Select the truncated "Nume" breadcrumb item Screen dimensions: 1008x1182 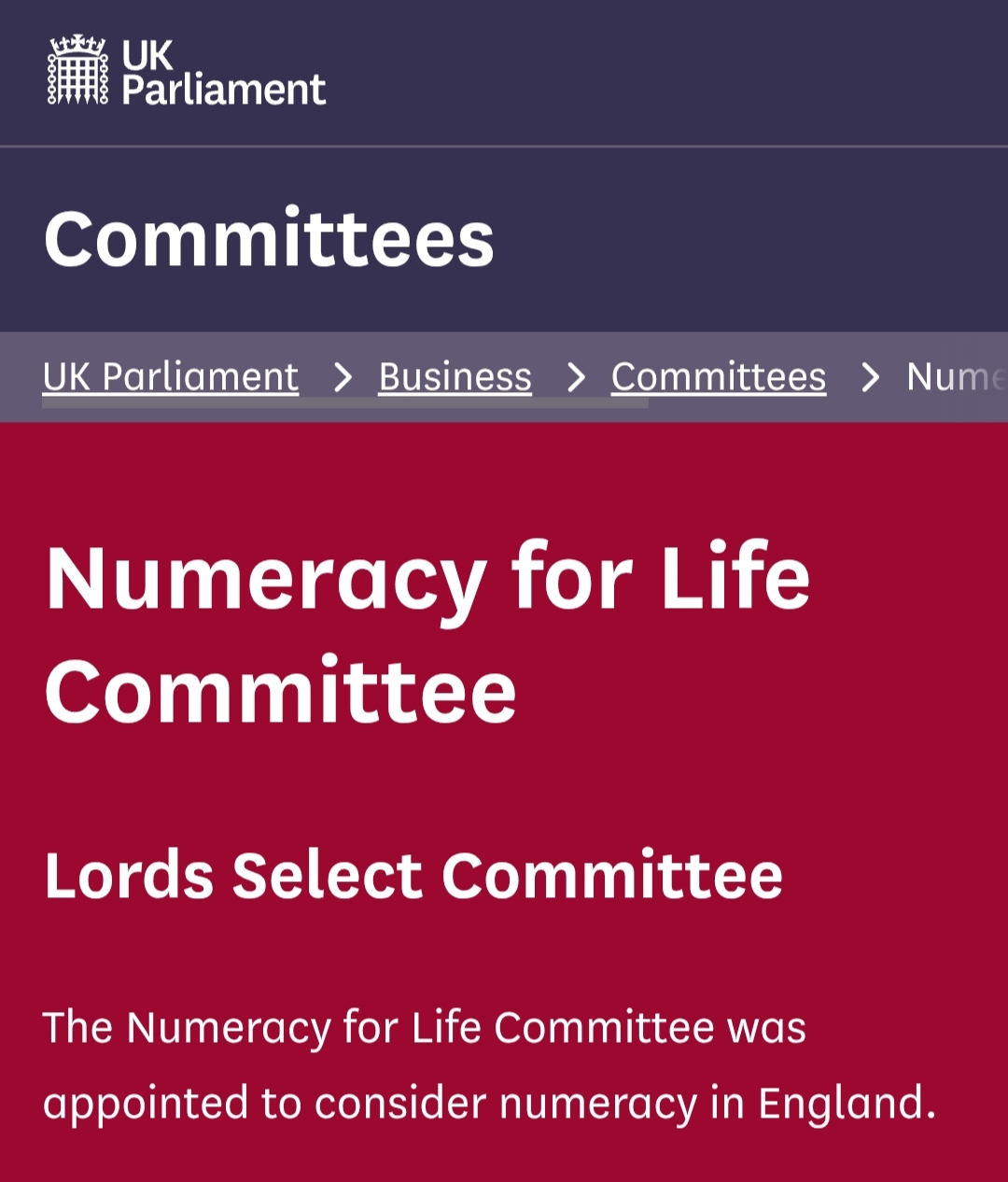[954, 377]
